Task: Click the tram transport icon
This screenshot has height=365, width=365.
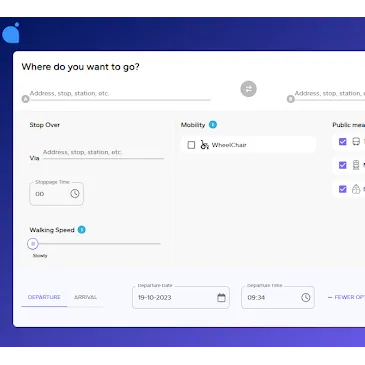Action: click(x=356, y=189)
